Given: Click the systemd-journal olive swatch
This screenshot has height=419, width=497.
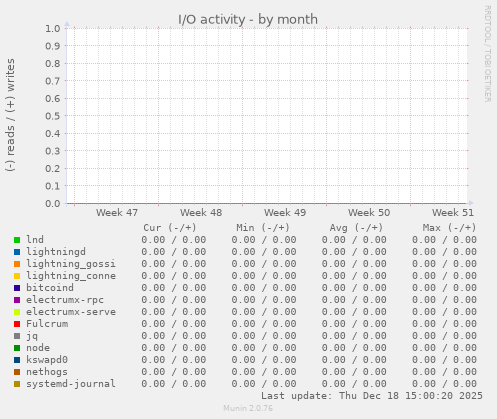Looking at the screenshot, I should coord(17,384).
